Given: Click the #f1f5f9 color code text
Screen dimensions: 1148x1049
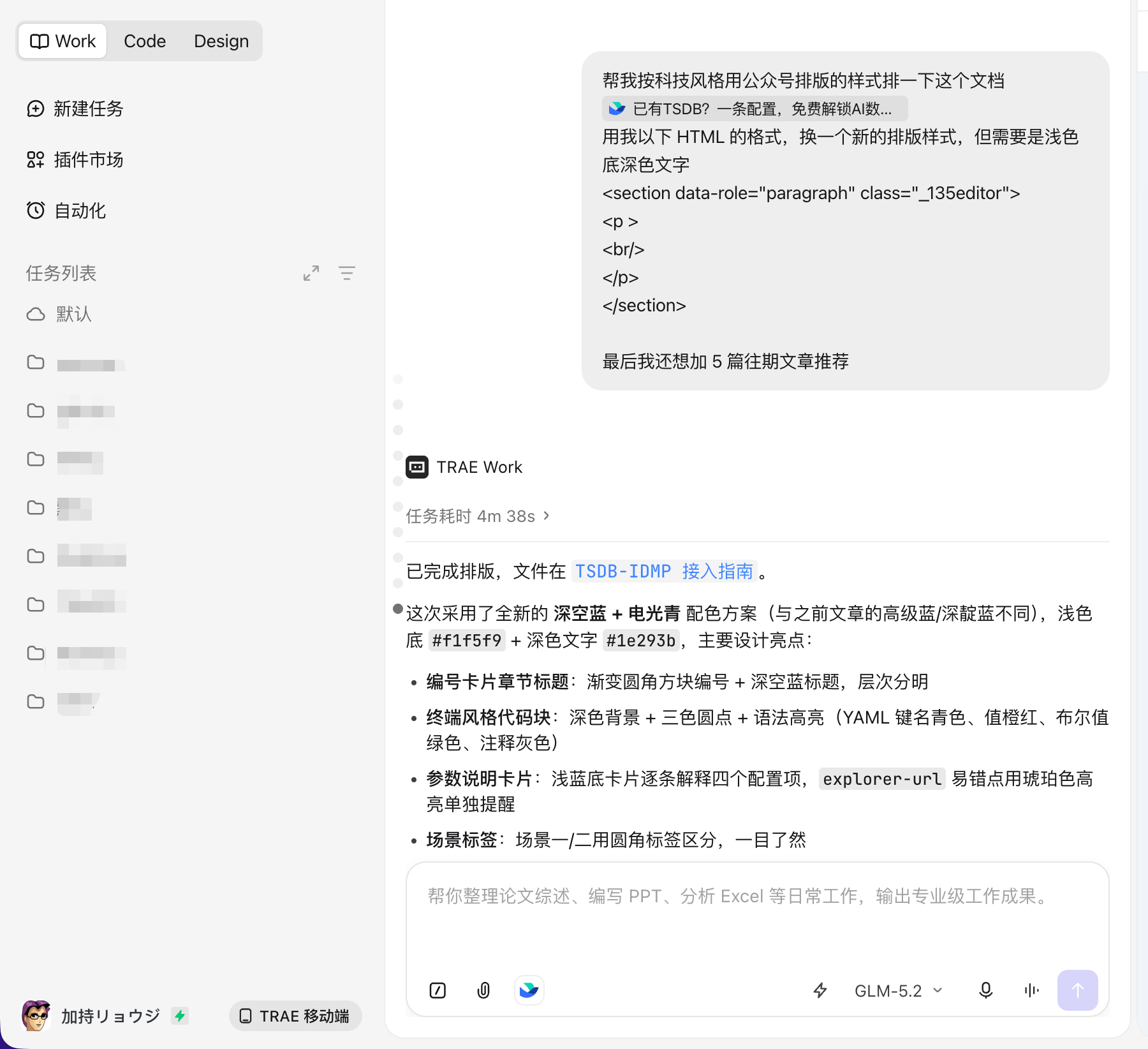Looking at the screenshot, I should (x=467, y=640).
